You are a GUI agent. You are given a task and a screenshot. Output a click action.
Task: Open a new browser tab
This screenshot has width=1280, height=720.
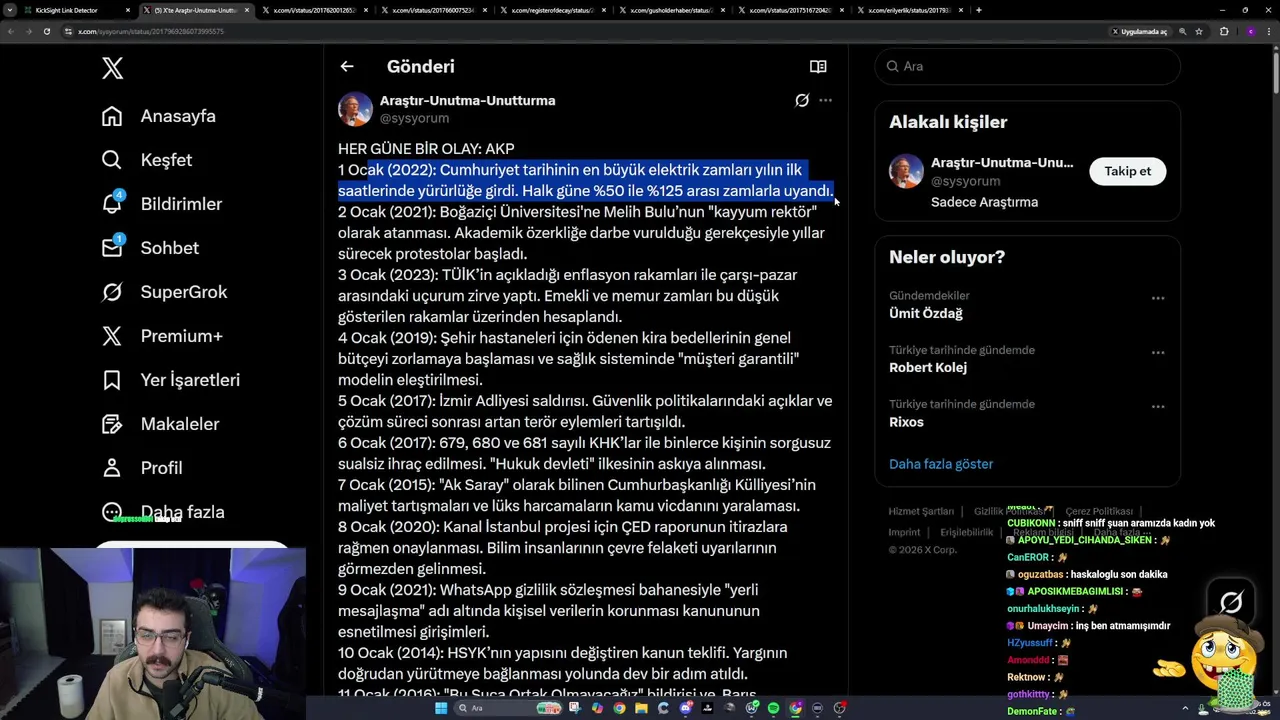pyautogui.click(x=978, y=10)
